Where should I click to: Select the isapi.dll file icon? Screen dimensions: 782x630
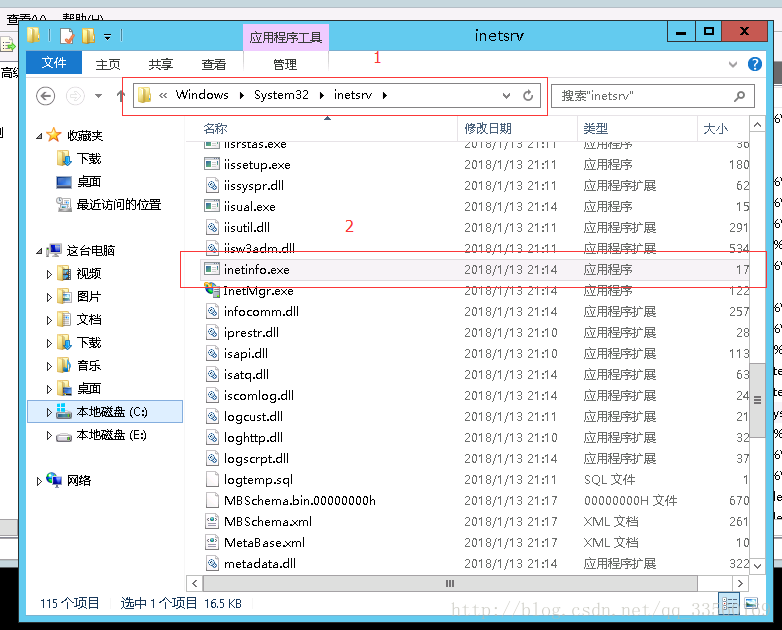pyautogui.click(x=212, y=353)
